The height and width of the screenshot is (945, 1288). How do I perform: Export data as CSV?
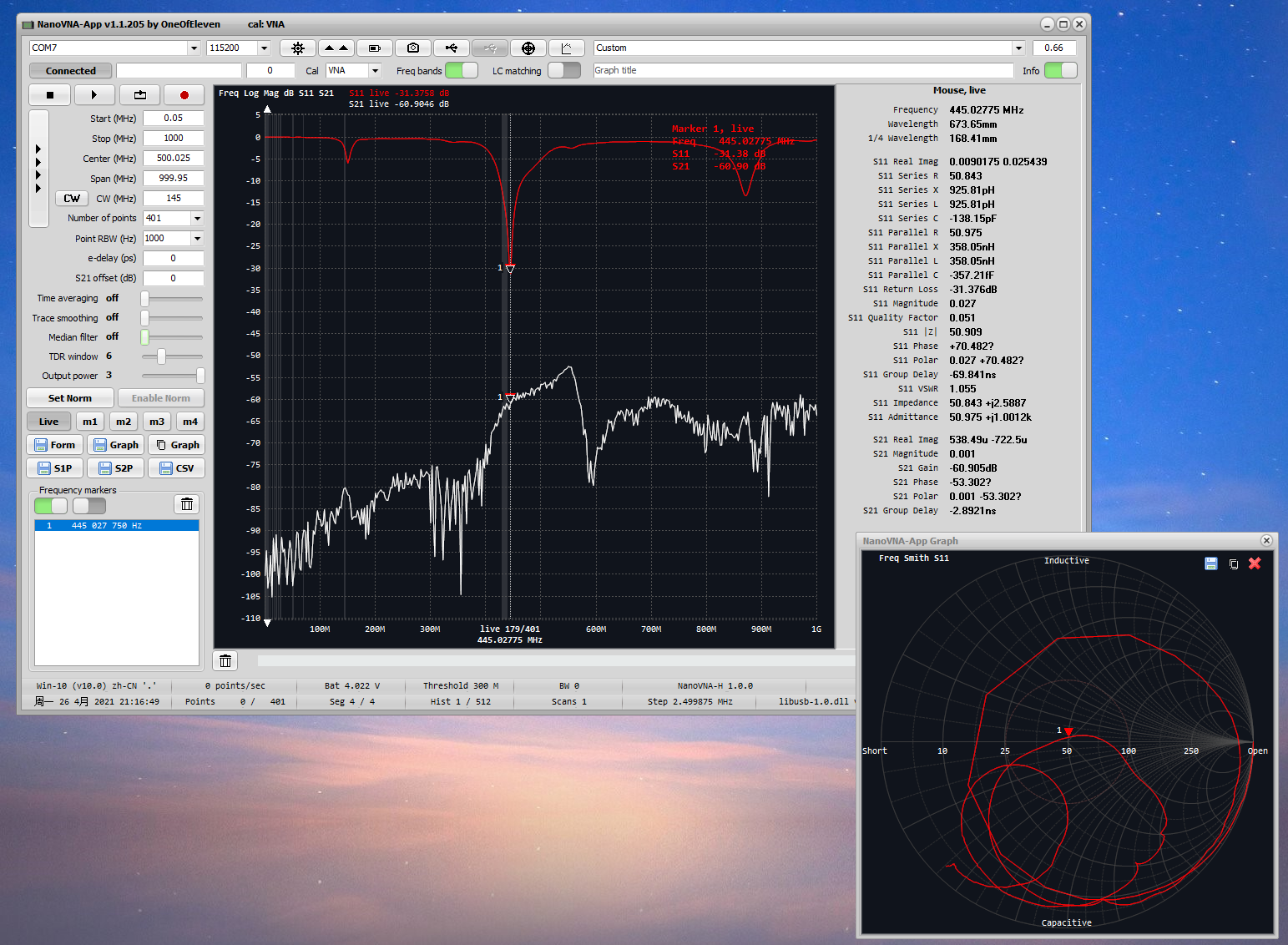point(177,468)
